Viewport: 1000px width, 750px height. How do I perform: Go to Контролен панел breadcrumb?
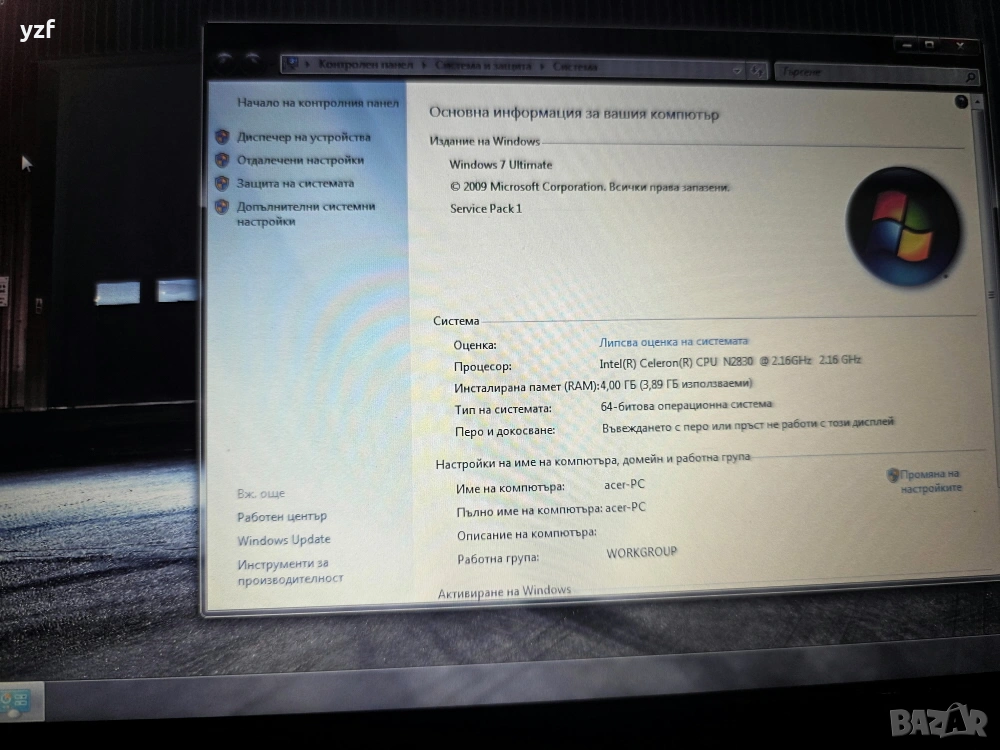366,65
